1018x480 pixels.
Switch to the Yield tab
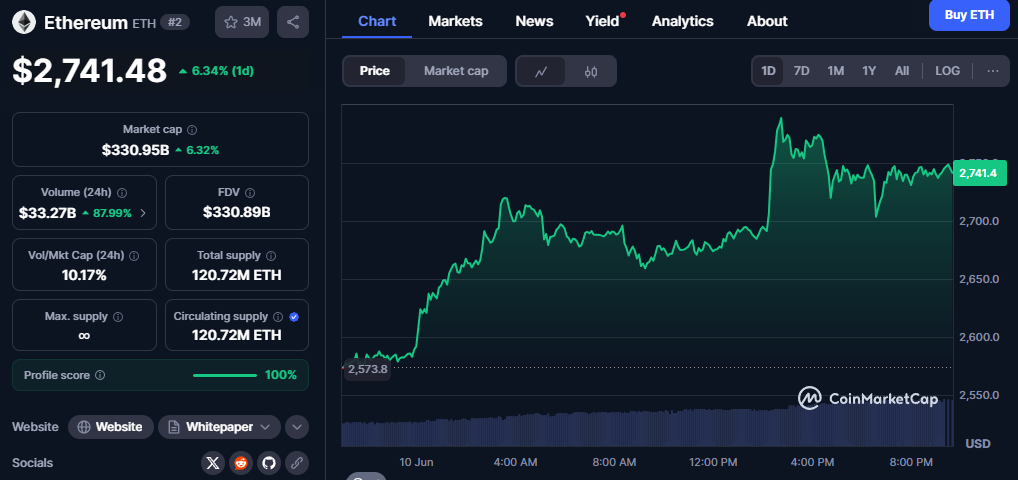pyautogui.click(x=602, y=21)
